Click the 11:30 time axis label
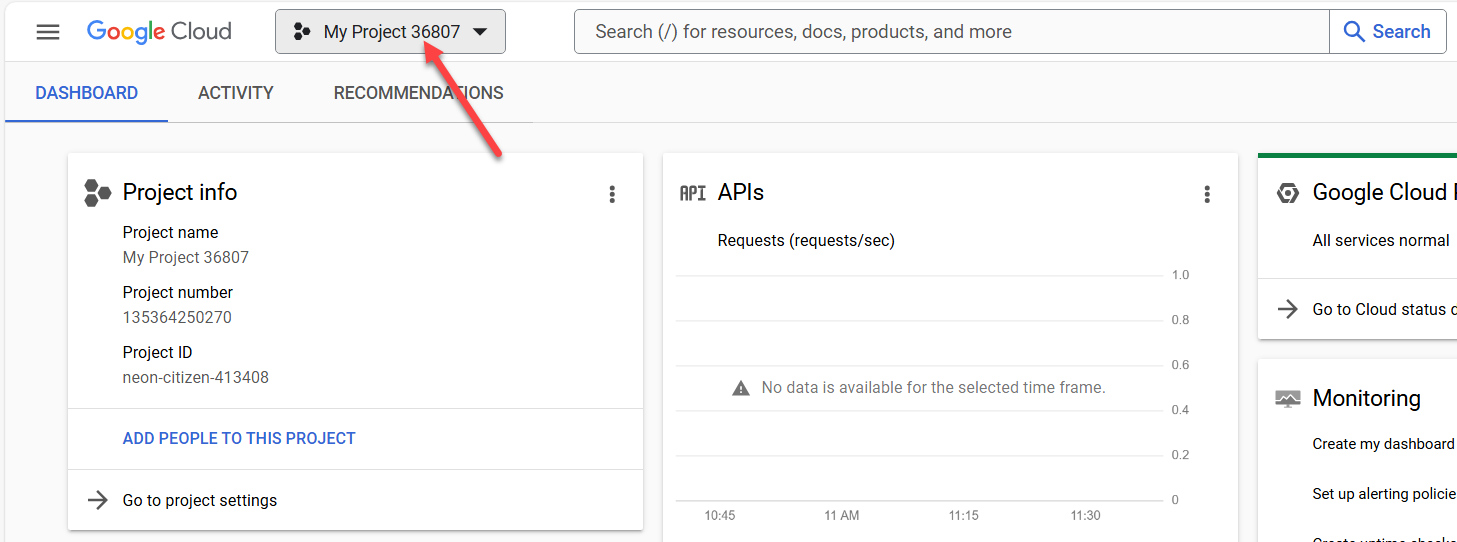This screenshot has height=542, width=1457. pyautogui.click(x=1085, y=516)
